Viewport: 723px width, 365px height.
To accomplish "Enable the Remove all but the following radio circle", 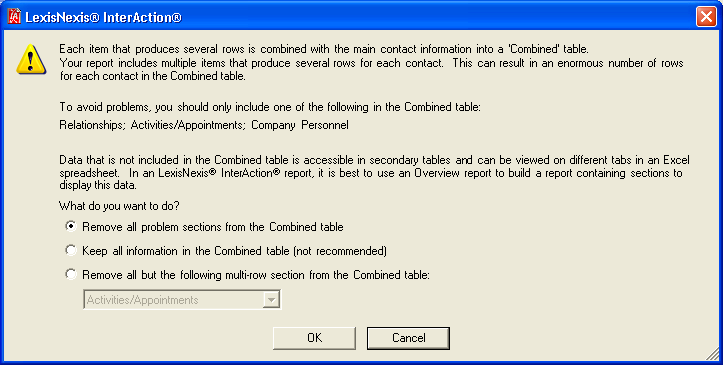I will [x=71, y=274].
